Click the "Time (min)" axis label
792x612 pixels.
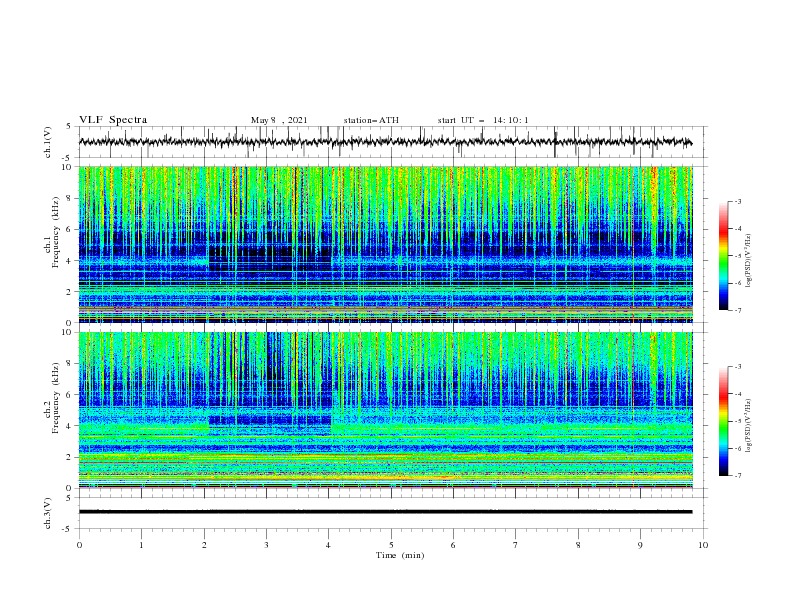pos(400,555)
